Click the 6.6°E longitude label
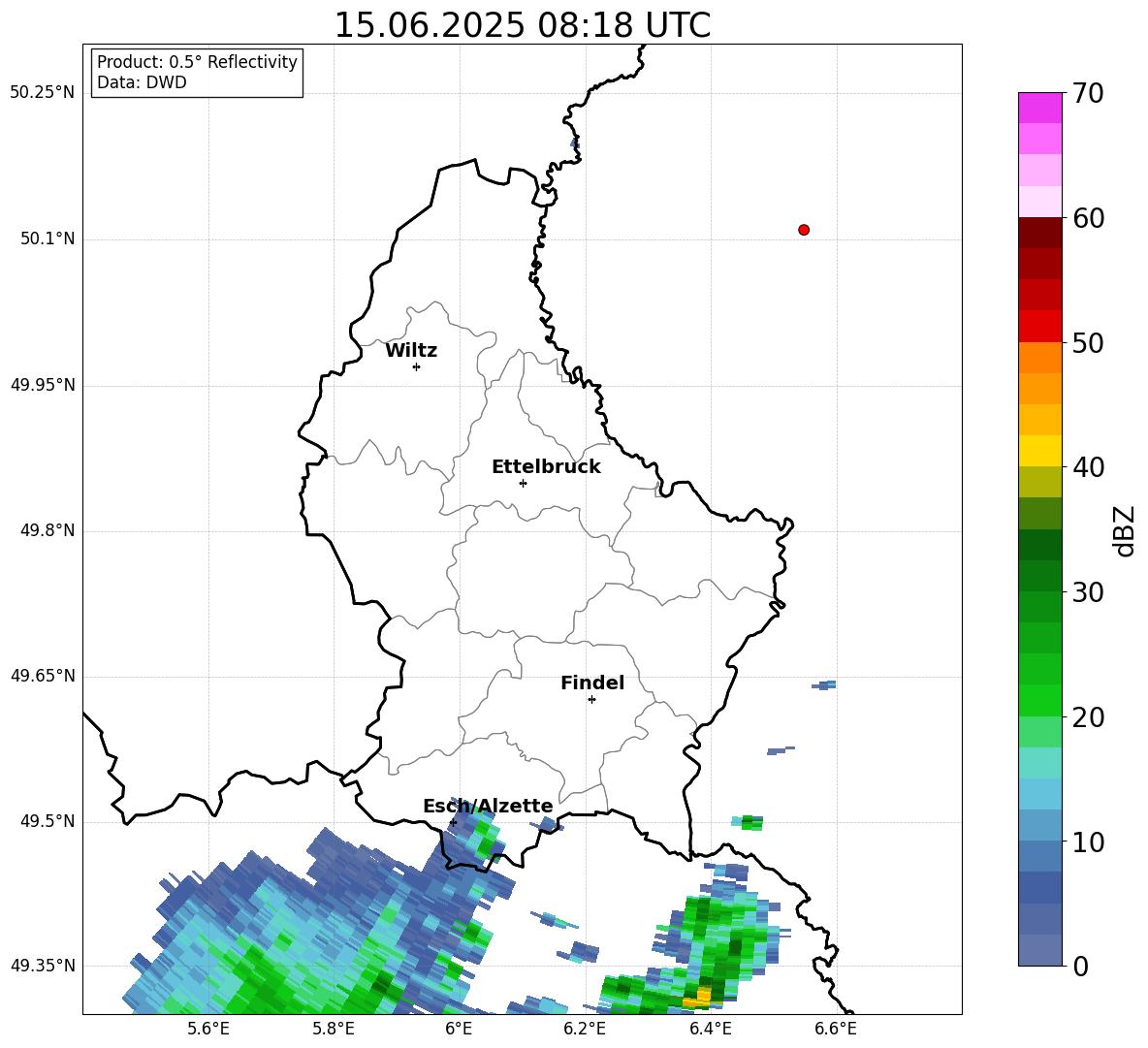 (x=836, y=1029)
